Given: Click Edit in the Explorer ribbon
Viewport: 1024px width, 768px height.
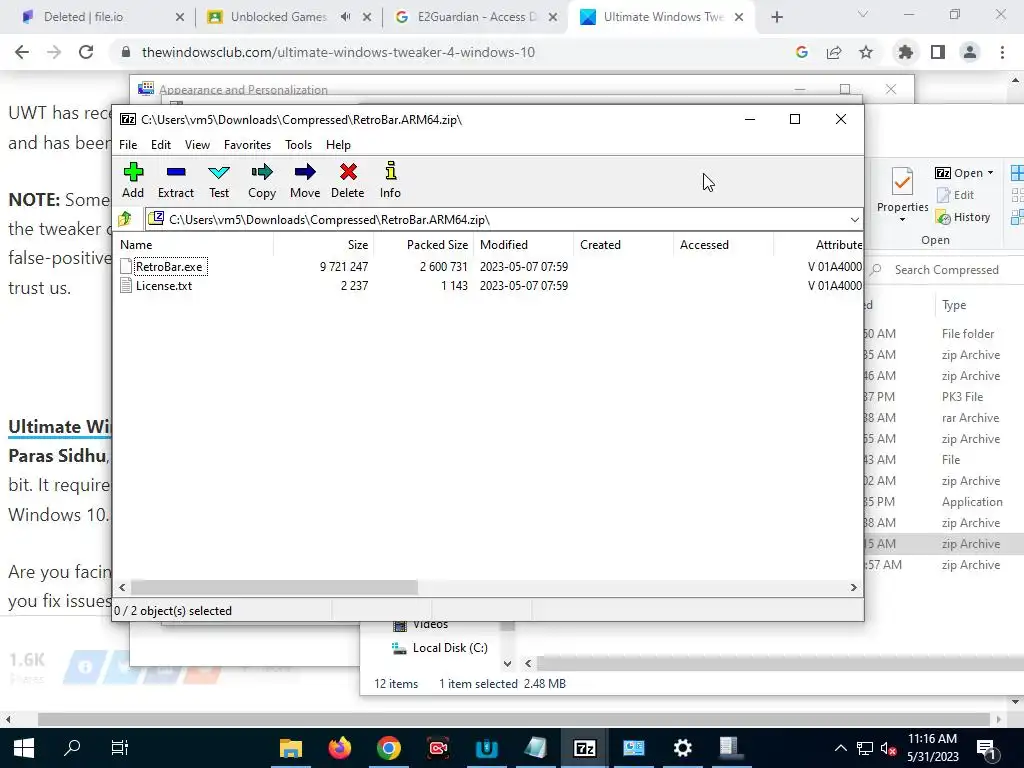Looking at the screenshot, I should (x=955, y=195).
